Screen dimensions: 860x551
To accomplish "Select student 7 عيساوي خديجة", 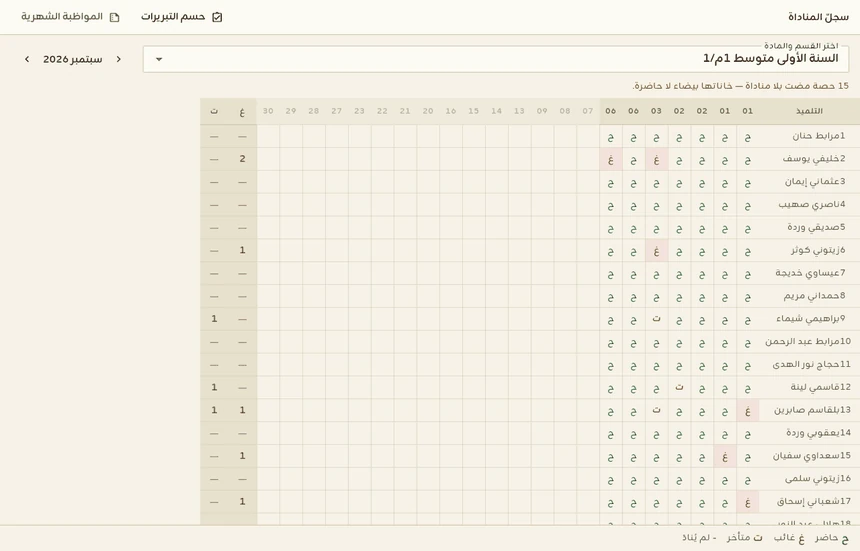I will click(810, 274).
